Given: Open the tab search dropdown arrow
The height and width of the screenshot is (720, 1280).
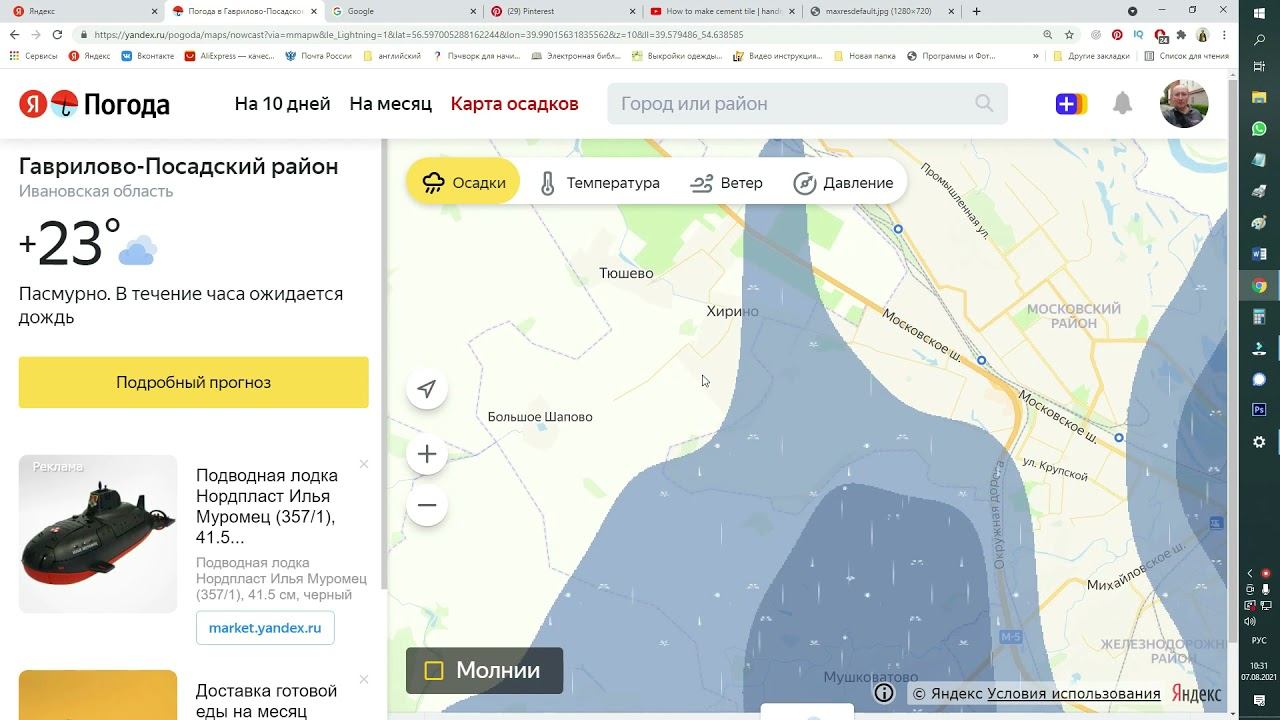Looking at the screenshot, I should tap(1132, 11).
